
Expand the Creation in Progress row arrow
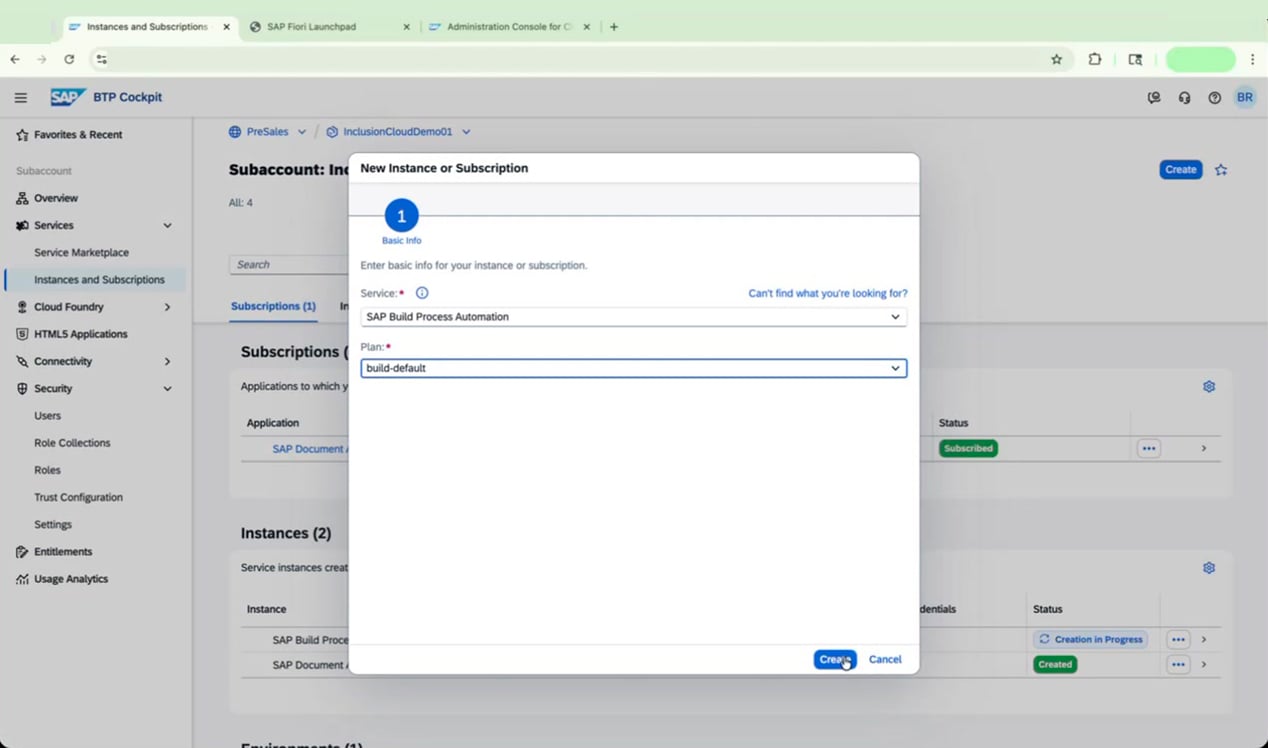[1204, 639]
